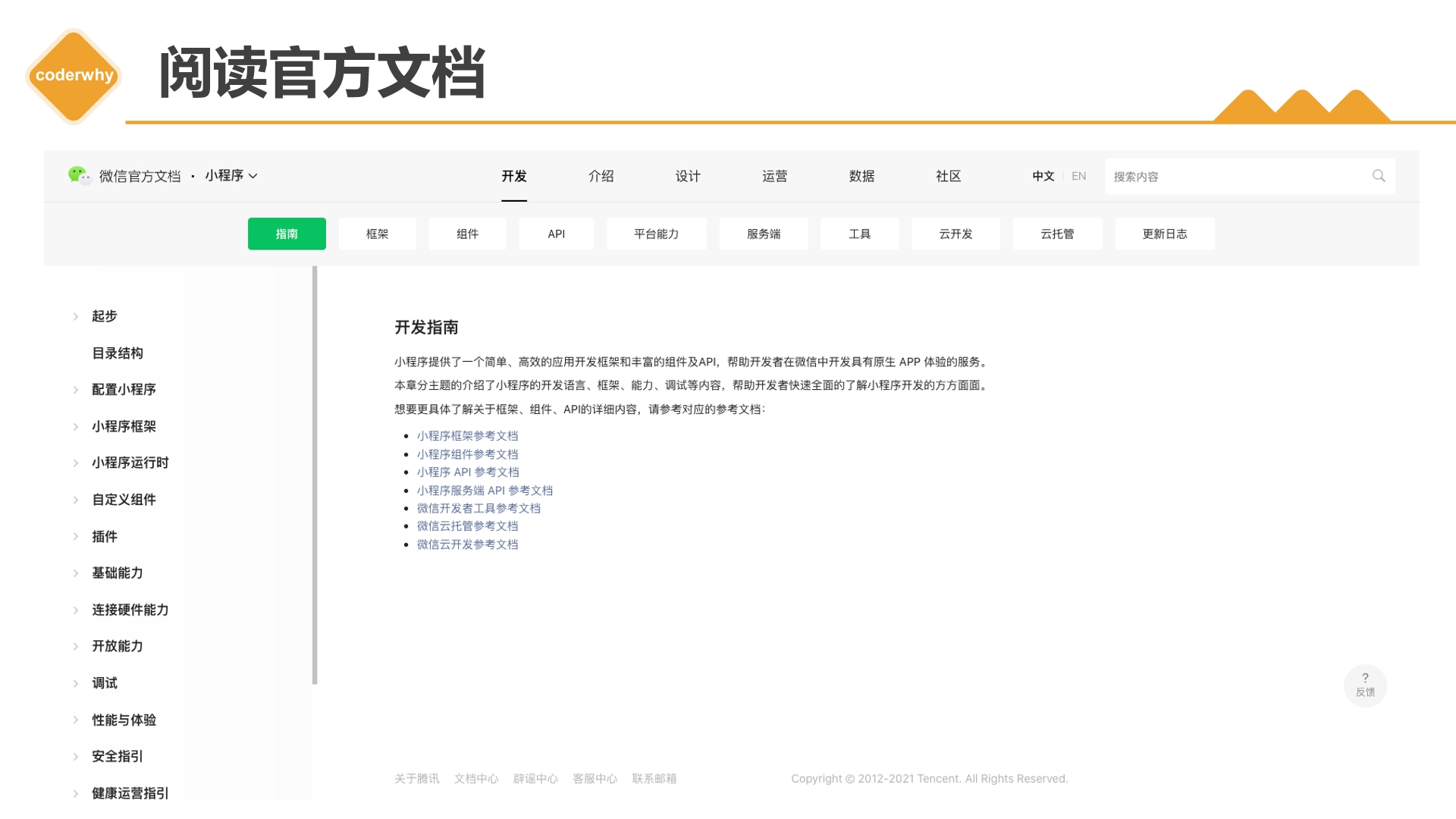This screenshot has width=1456, height=819.
Task: Open the 数据 navigation tab
Action: 861,176
